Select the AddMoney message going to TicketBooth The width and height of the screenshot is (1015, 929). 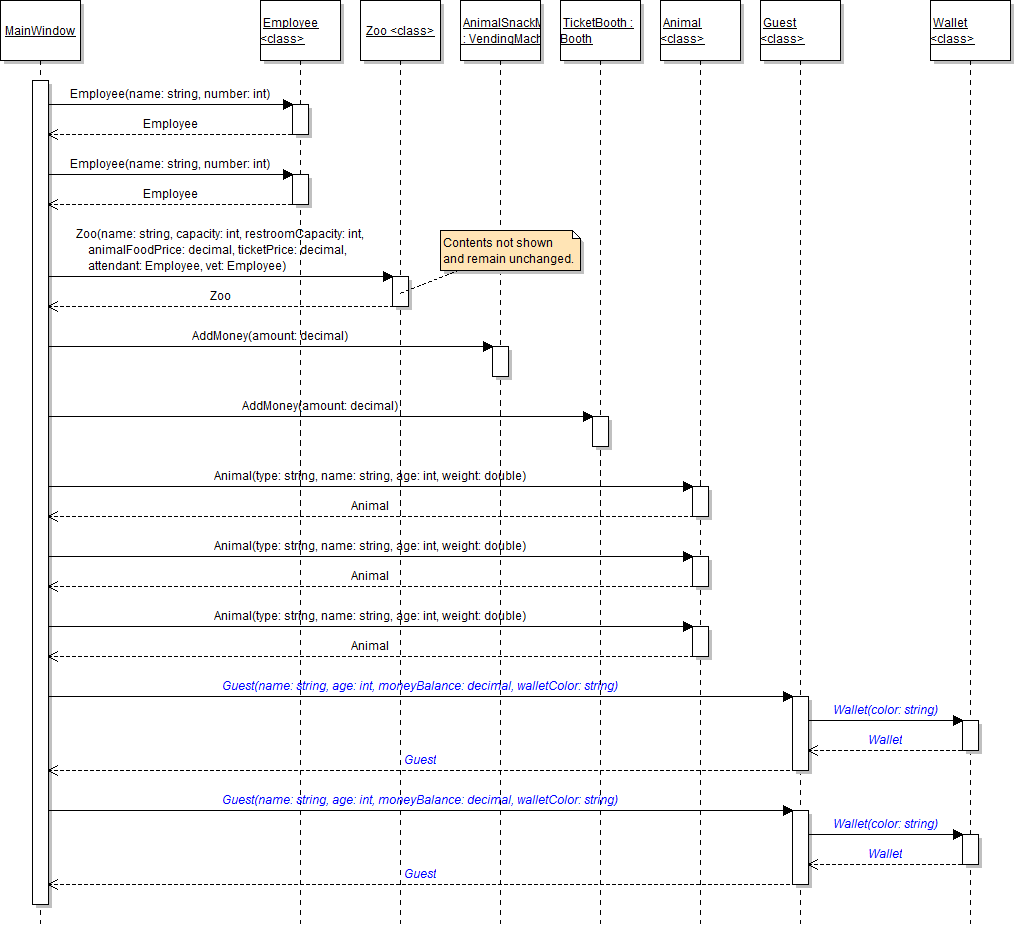coord(320,406)
